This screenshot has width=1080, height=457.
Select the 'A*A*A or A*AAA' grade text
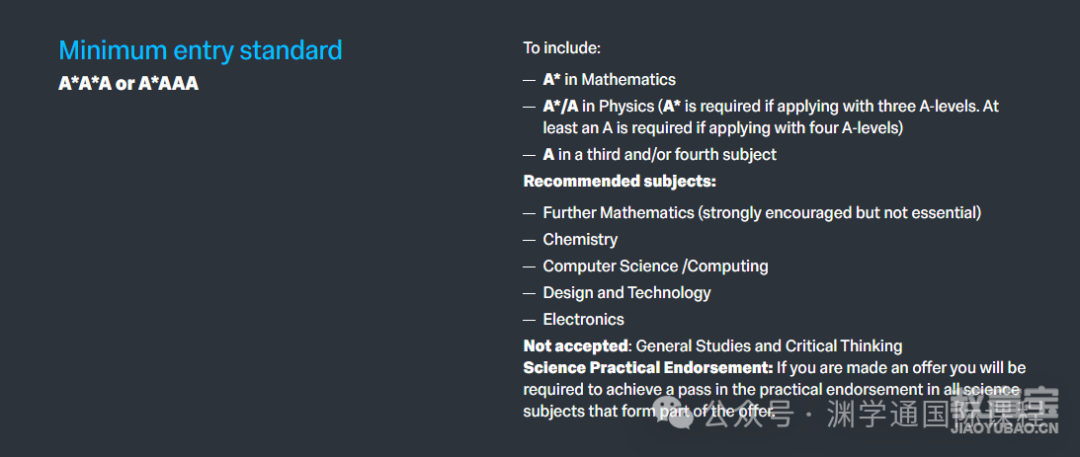(x=128, y=84)
